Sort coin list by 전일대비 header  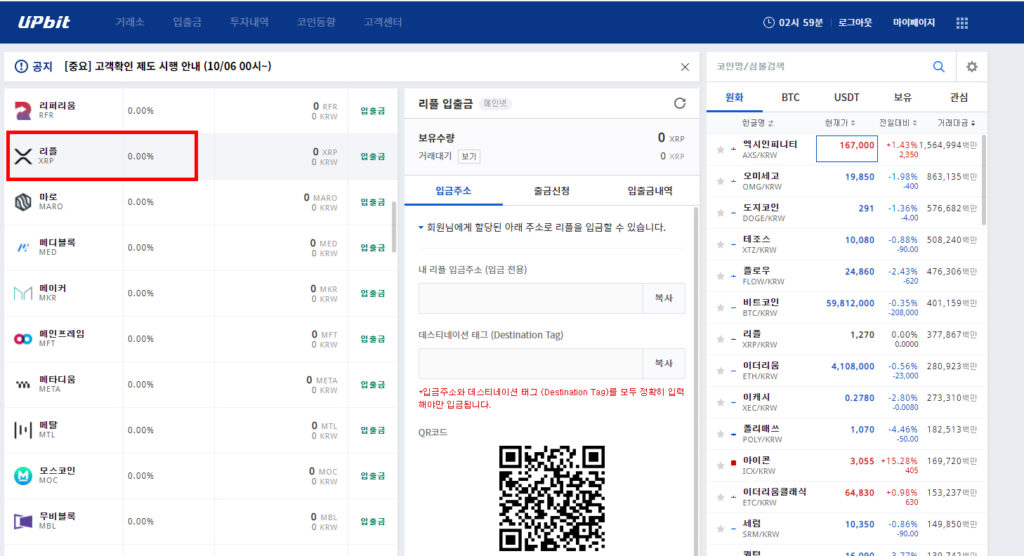(898, 123)
